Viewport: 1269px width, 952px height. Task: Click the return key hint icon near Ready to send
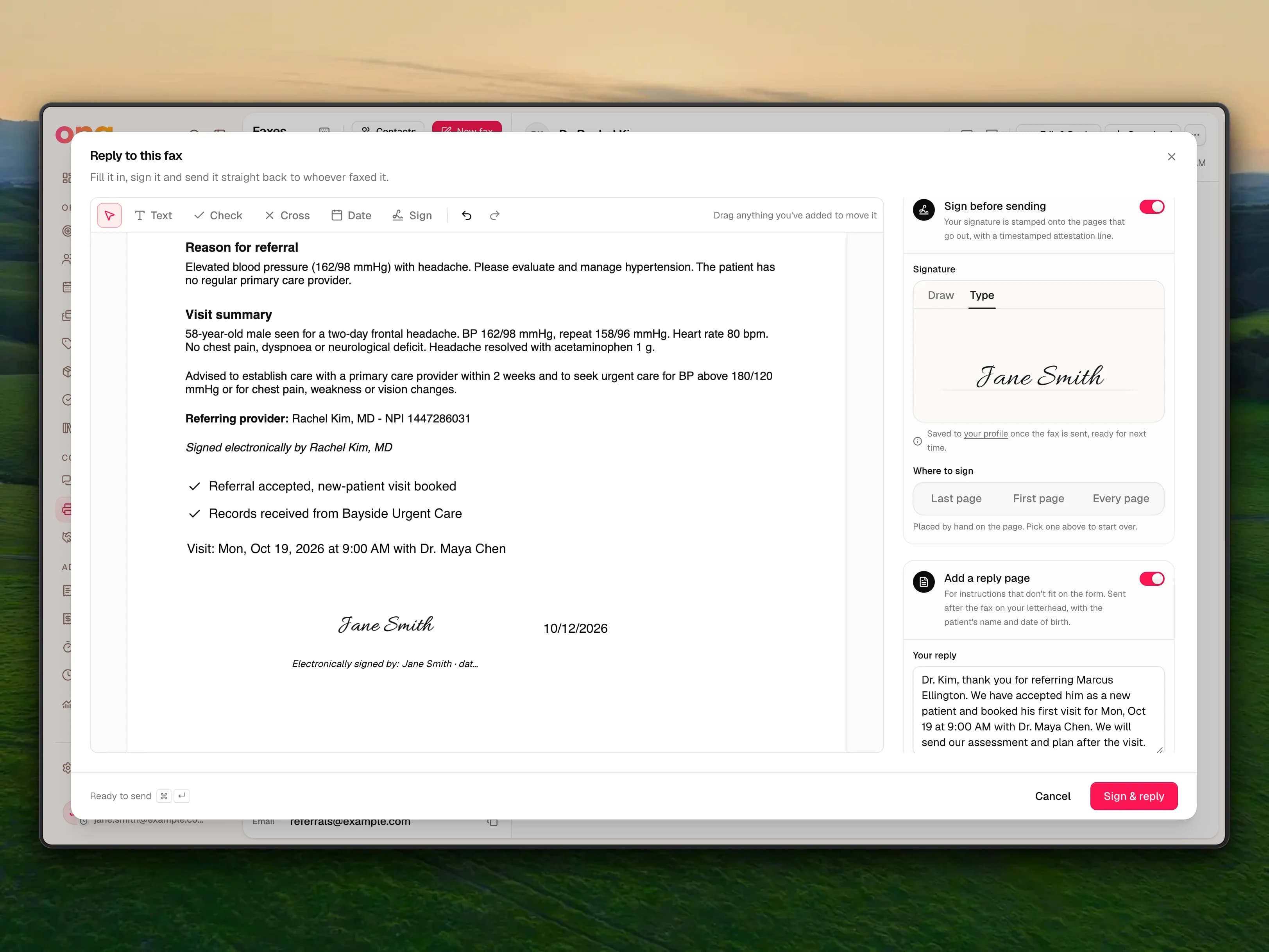(x=182, y=796)
